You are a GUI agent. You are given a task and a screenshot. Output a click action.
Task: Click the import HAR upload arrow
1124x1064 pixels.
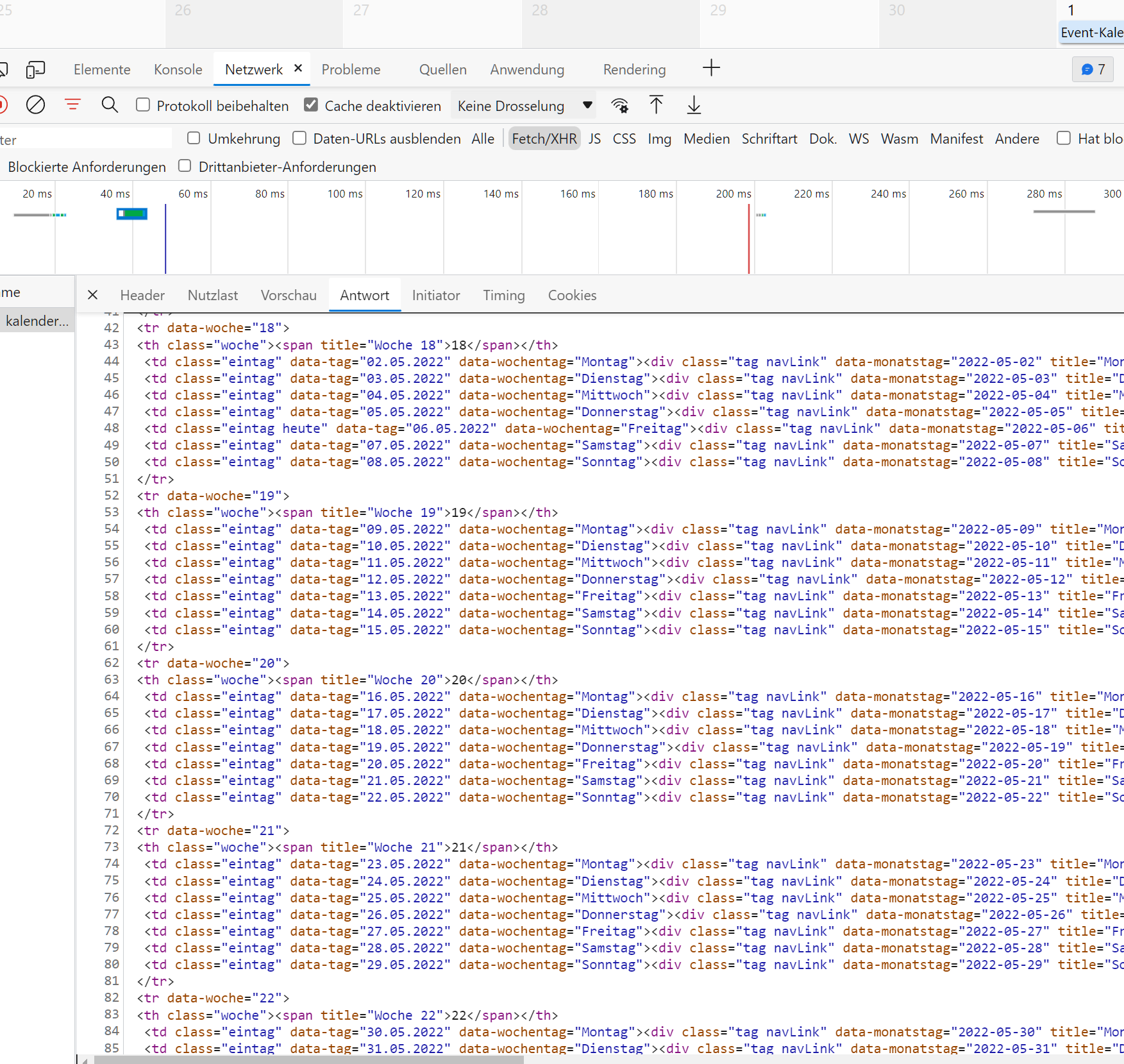point(656,105)
